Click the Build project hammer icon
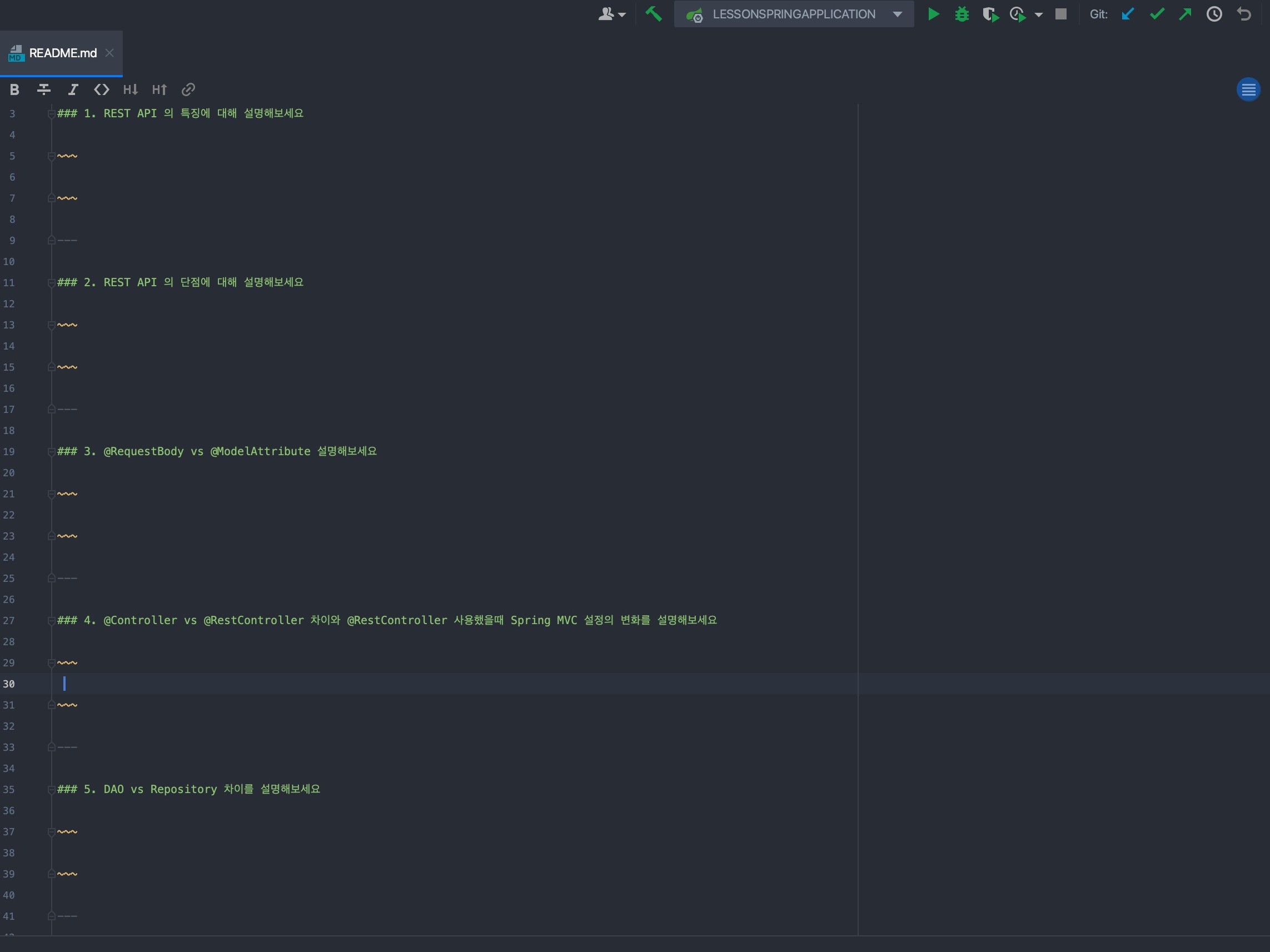The width and height of the screenshot is (1270, 952). (x=654, y=14)
